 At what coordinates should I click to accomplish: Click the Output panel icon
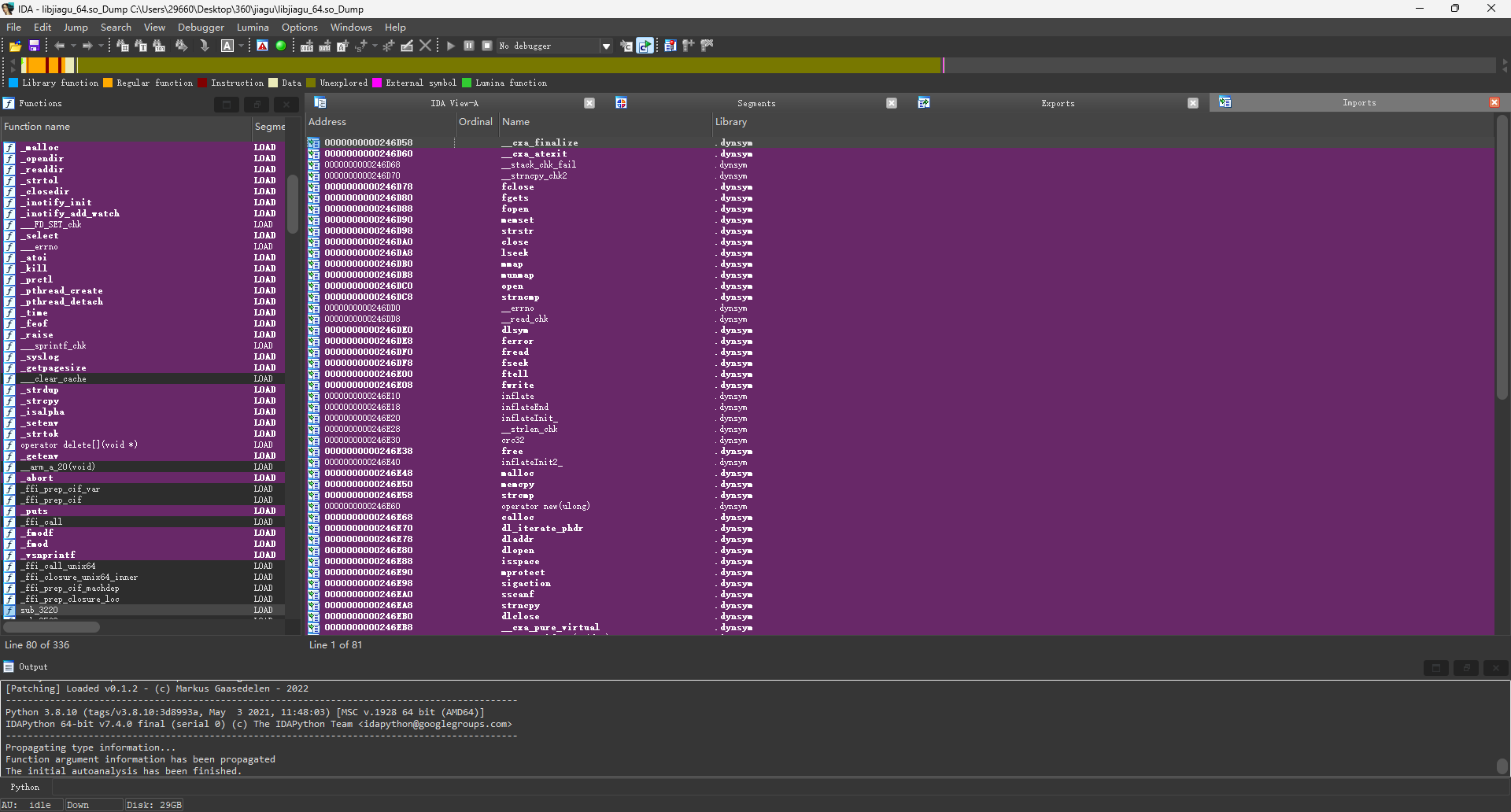[x=9, y=666]
